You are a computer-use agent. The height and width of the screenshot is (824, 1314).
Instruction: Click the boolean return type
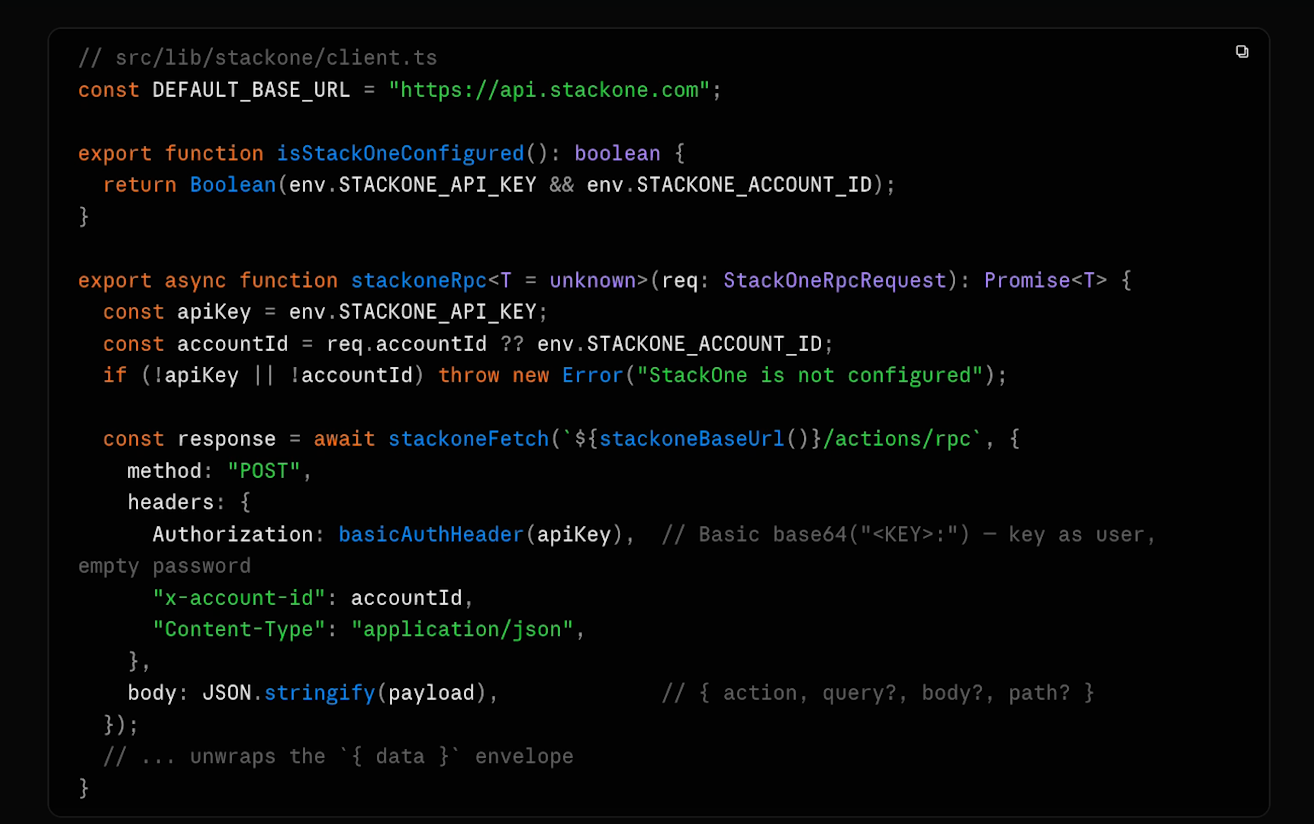click(617, 153)
